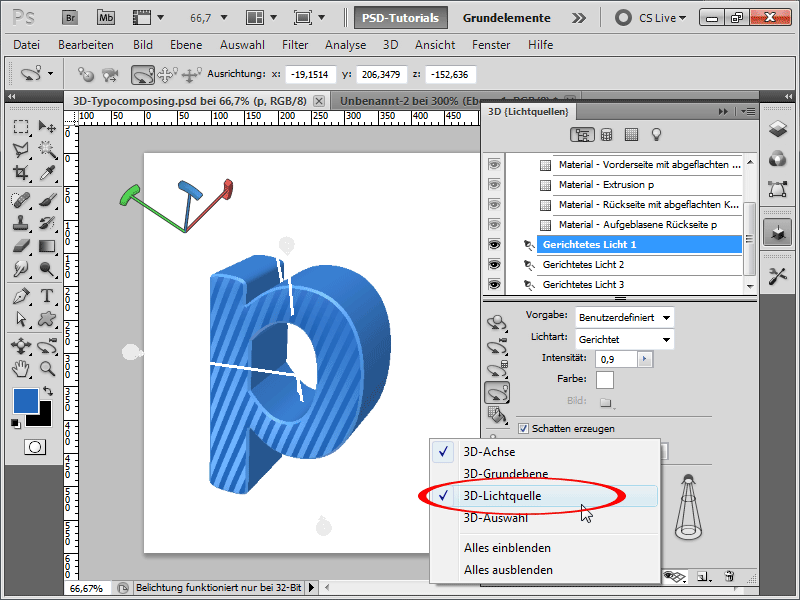Filter 3D panel by lights bulb icon
The image size is (800, 600).
[x=656, y=135]
